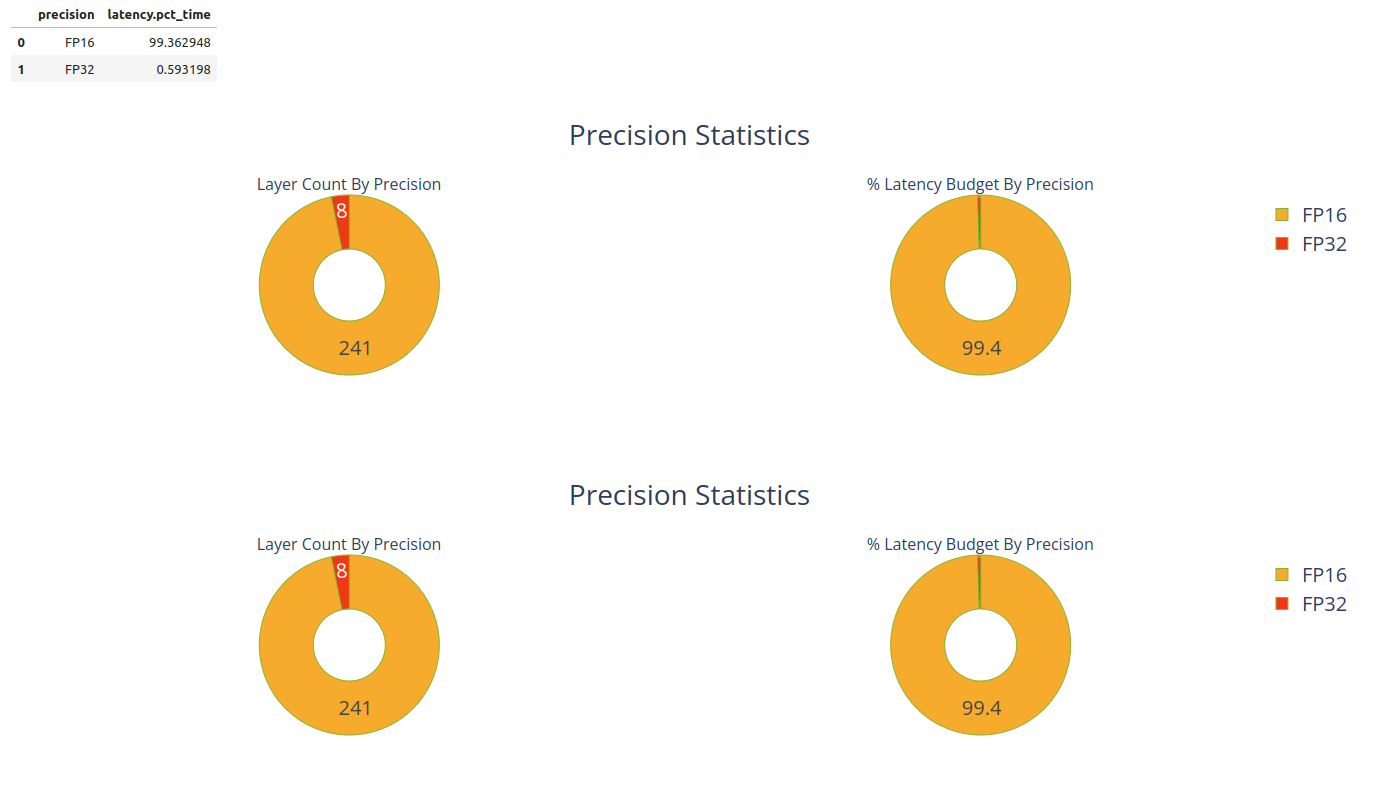
Task: Click lower "% Latency Budget By Precision" subplot title
Action: (x=980, y=544)
